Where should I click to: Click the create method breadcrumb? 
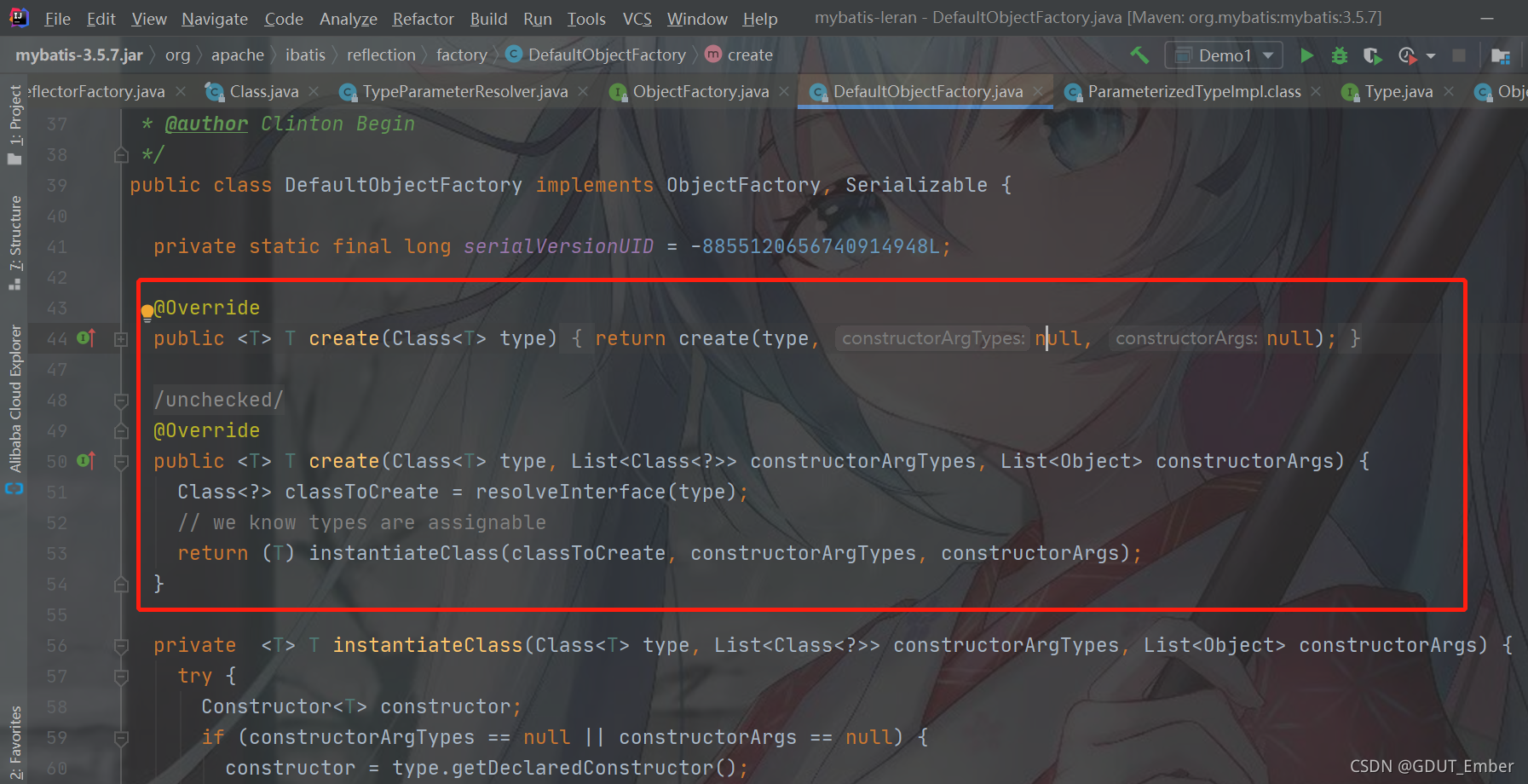pos(739,55)
